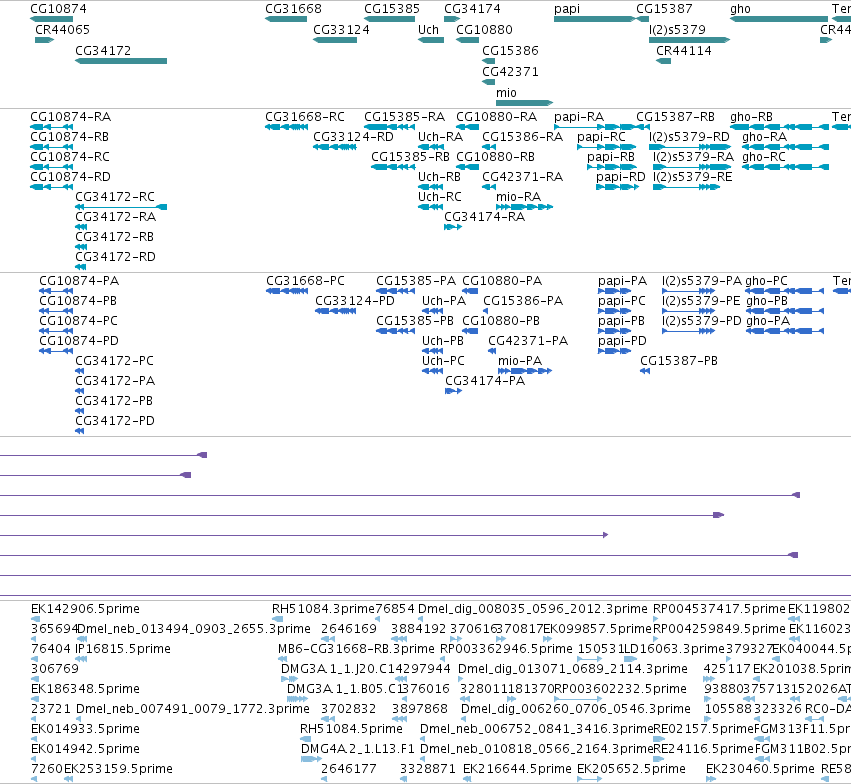Select EST IP16815.5prime
Viewport: 851px width, 784px height.
point(123,649)
